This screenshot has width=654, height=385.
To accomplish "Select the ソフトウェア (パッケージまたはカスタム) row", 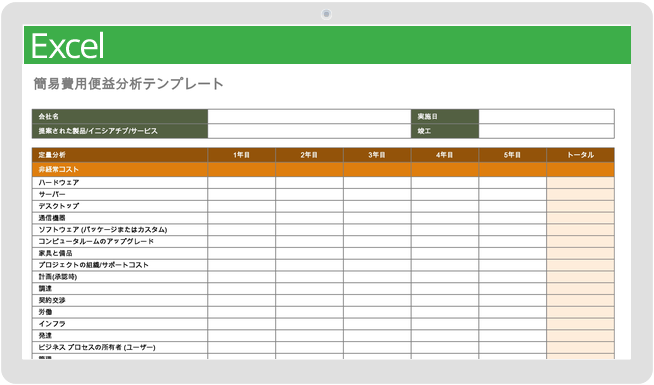I will (x=323, y=230).
